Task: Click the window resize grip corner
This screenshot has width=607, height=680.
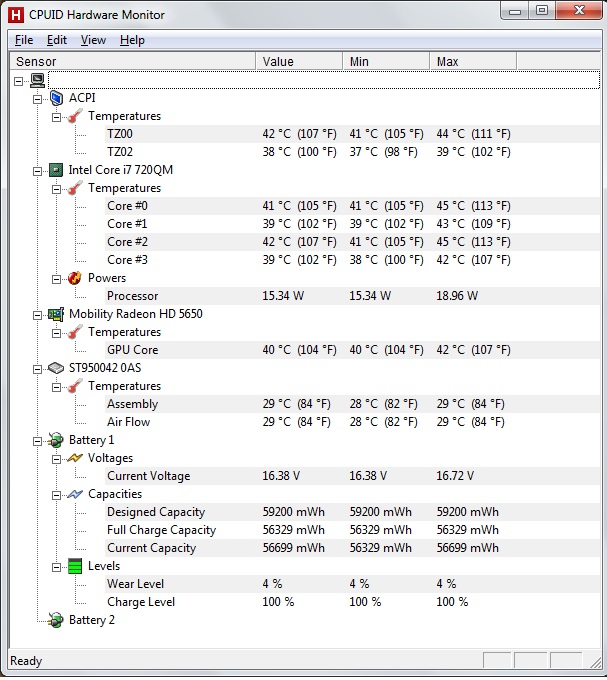Action: 596,662
